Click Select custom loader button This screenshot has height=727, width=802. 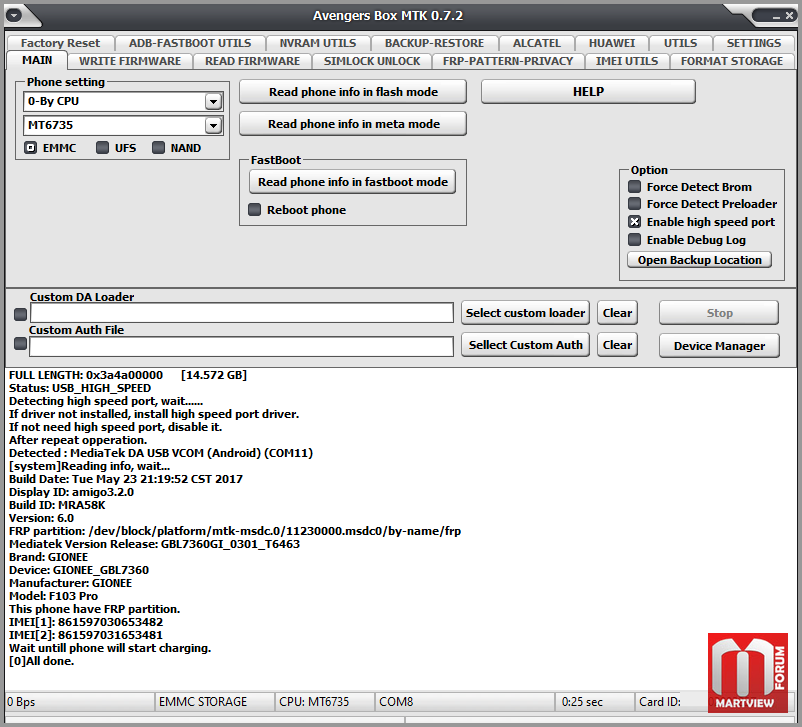pyautogui.click(x=525, y=313)
